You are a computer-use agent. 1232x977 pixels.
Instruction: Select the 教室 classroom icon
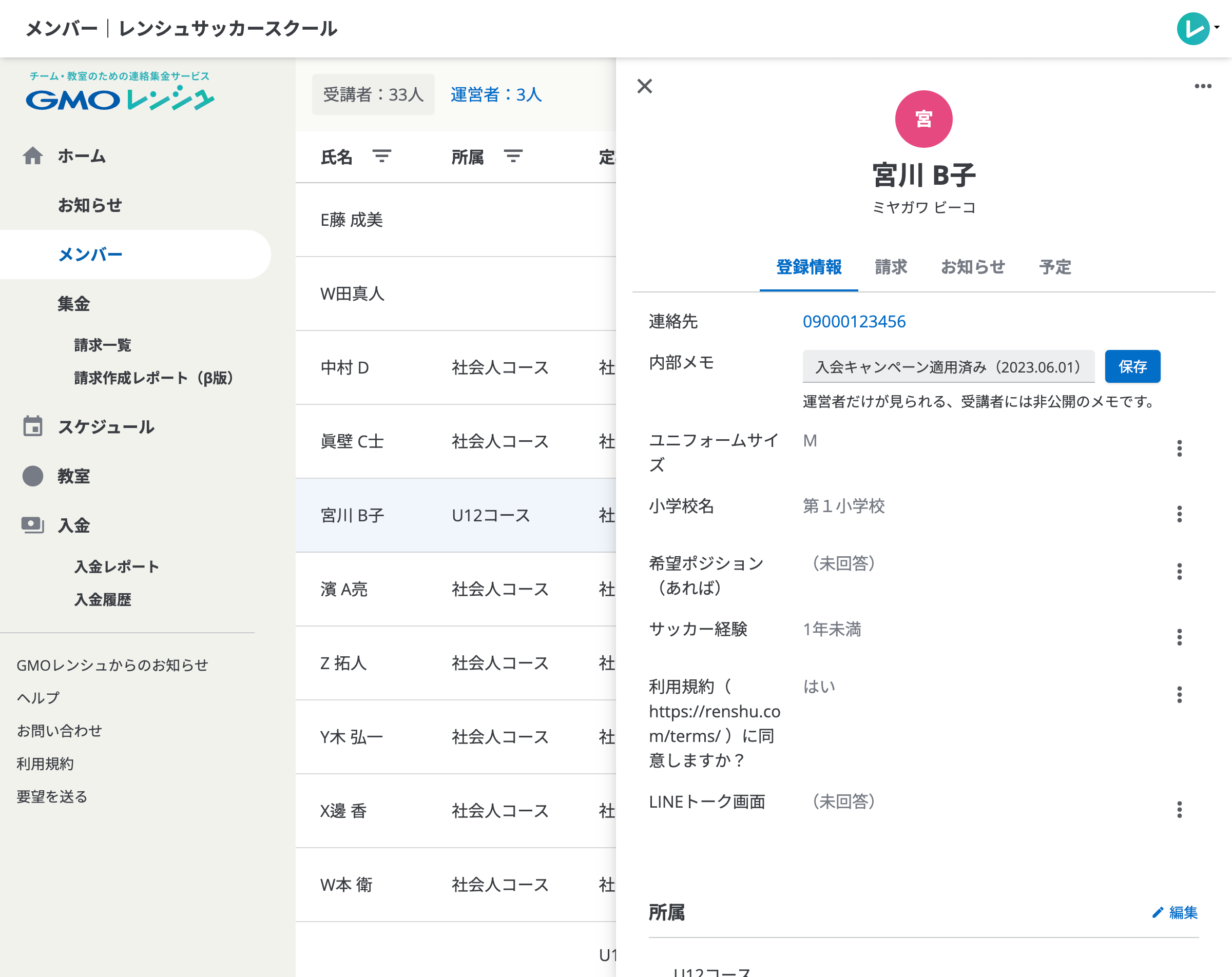click(33, 476)
